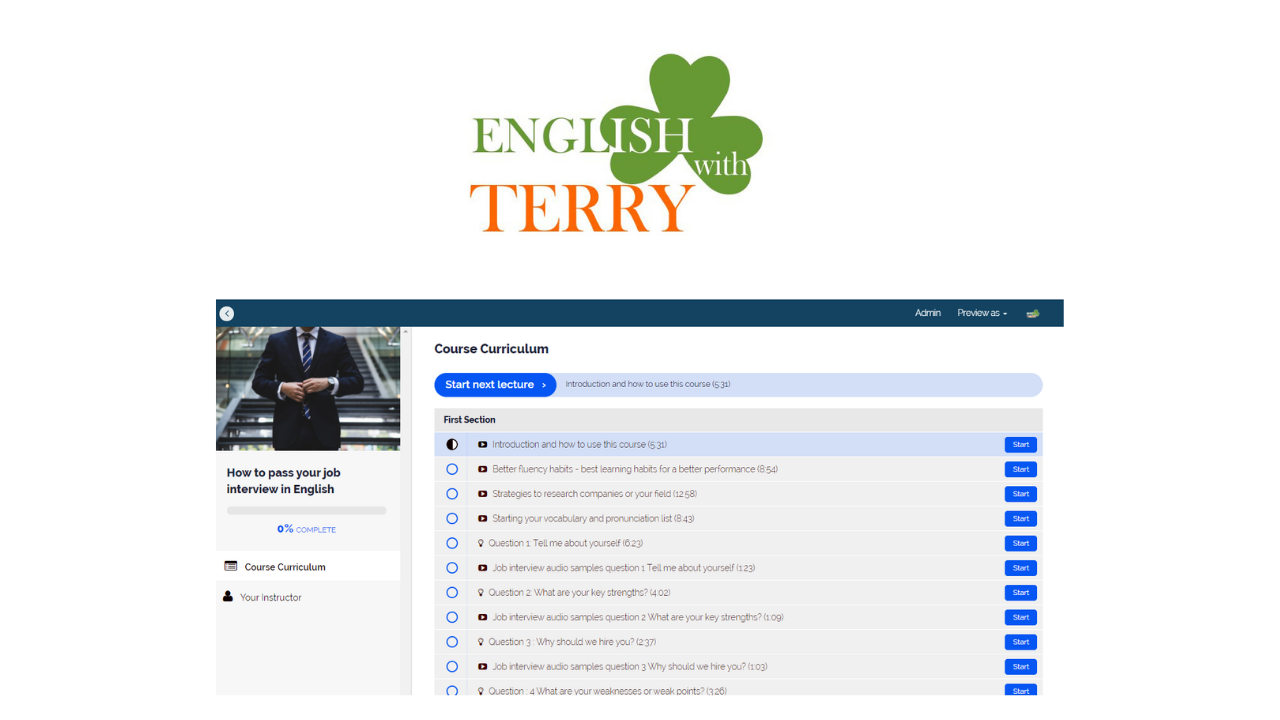The image size is (1280, 720).
Task: Click the Start next lecture button
Action: tap(495, 385)
